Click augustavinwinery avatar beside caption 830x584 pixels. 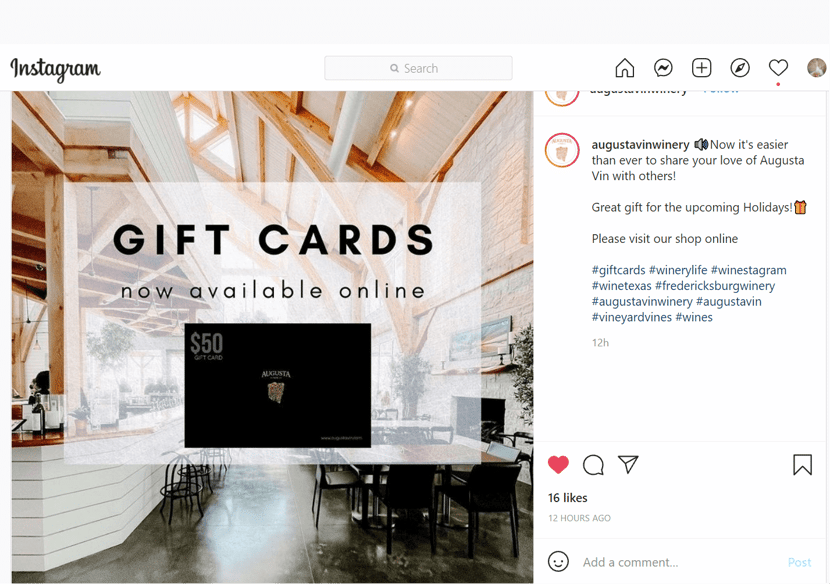tap(562, 150)
